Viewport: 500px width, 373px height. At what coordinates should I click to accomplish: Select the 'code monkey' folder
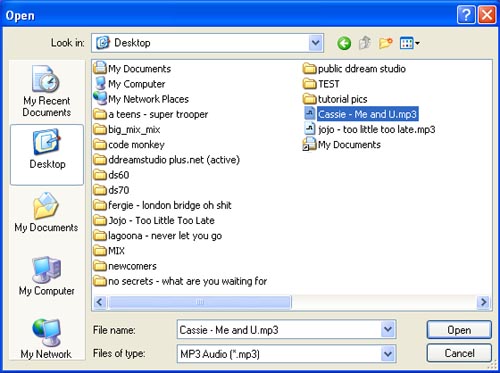coord(129,145)
